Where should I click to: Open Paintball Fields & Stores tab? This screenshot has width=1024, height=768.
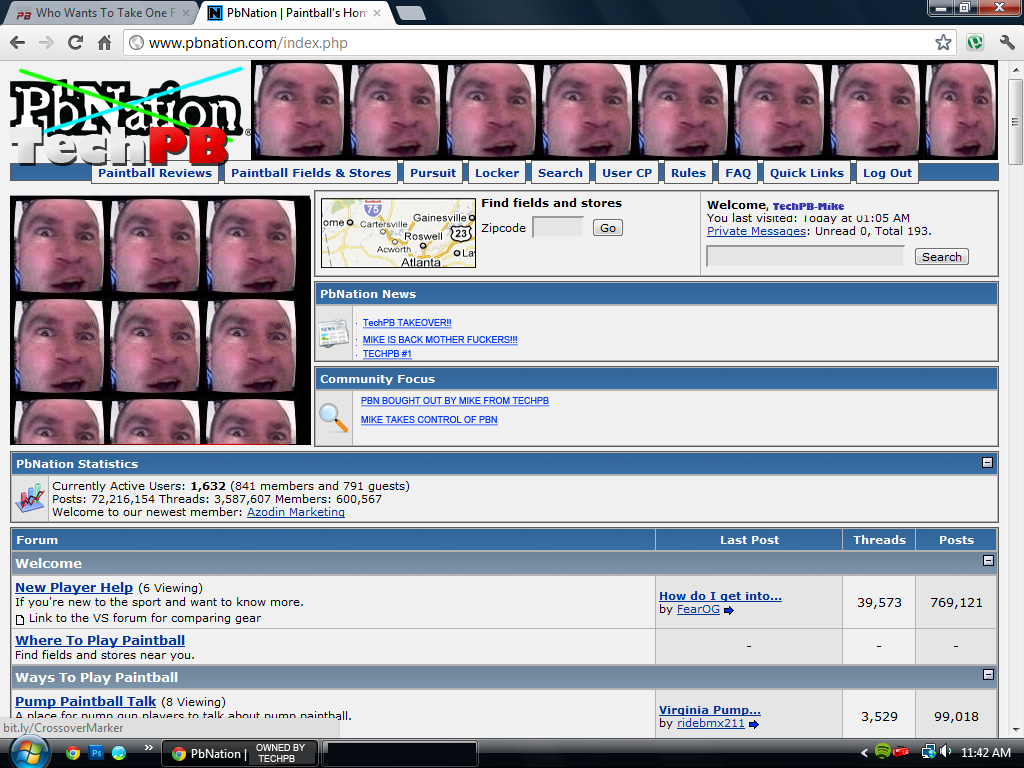(x=311, y=173)
